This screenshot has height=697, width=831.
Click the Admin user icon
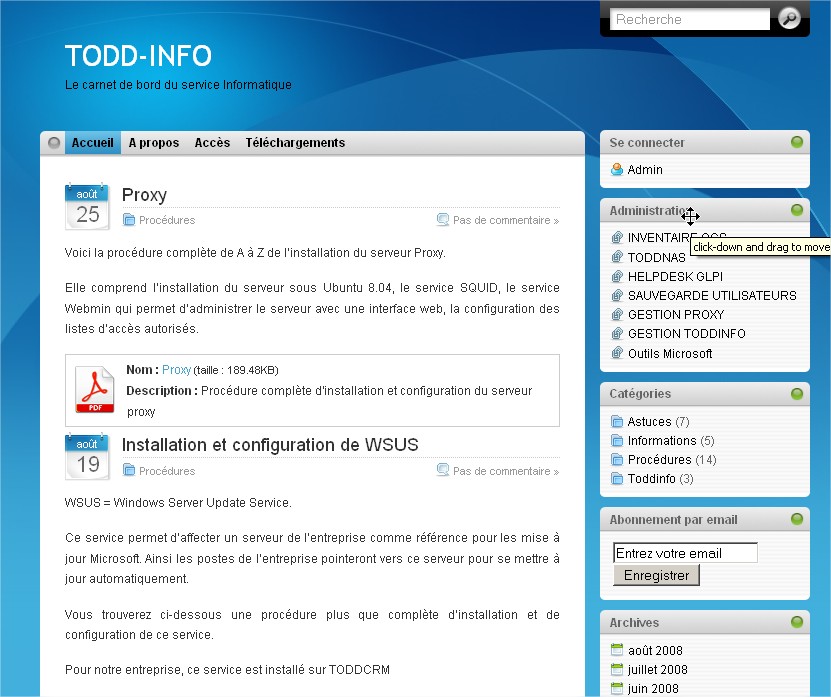point(616,169)
